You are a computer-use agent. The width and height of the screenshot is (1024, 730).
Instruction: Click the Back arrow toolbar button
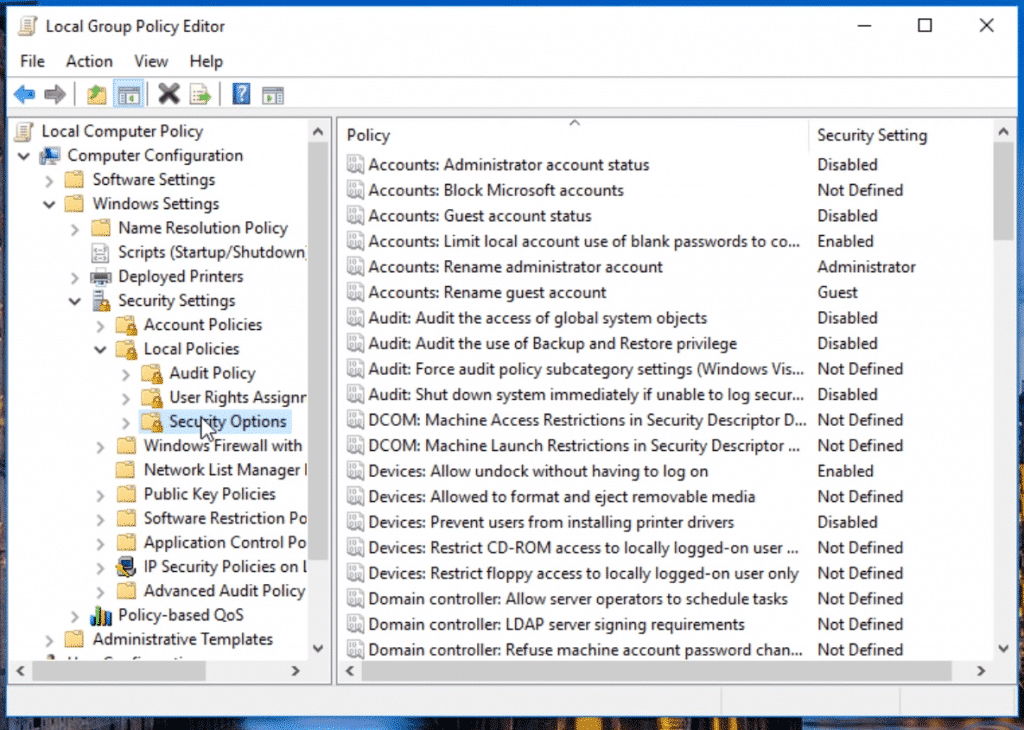pos(24,95)
